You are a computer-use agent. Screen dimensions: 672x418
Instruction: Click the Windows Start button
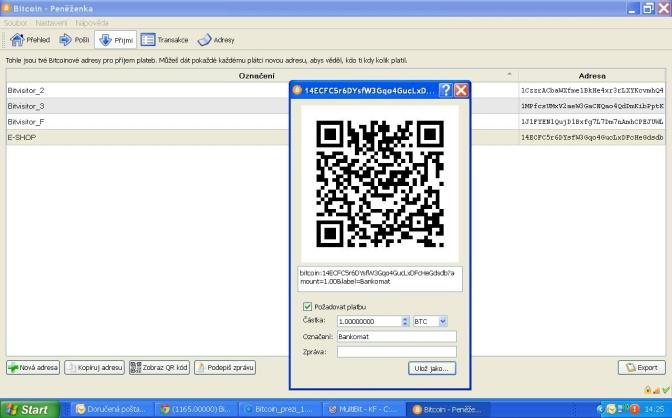(29, 409)
